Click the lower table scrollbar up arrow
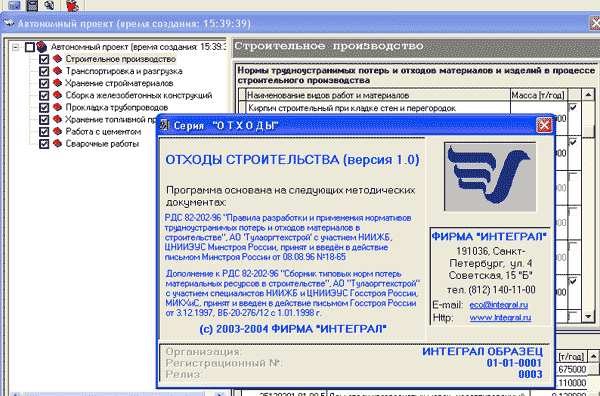600x396 pixels. (593, 356)
